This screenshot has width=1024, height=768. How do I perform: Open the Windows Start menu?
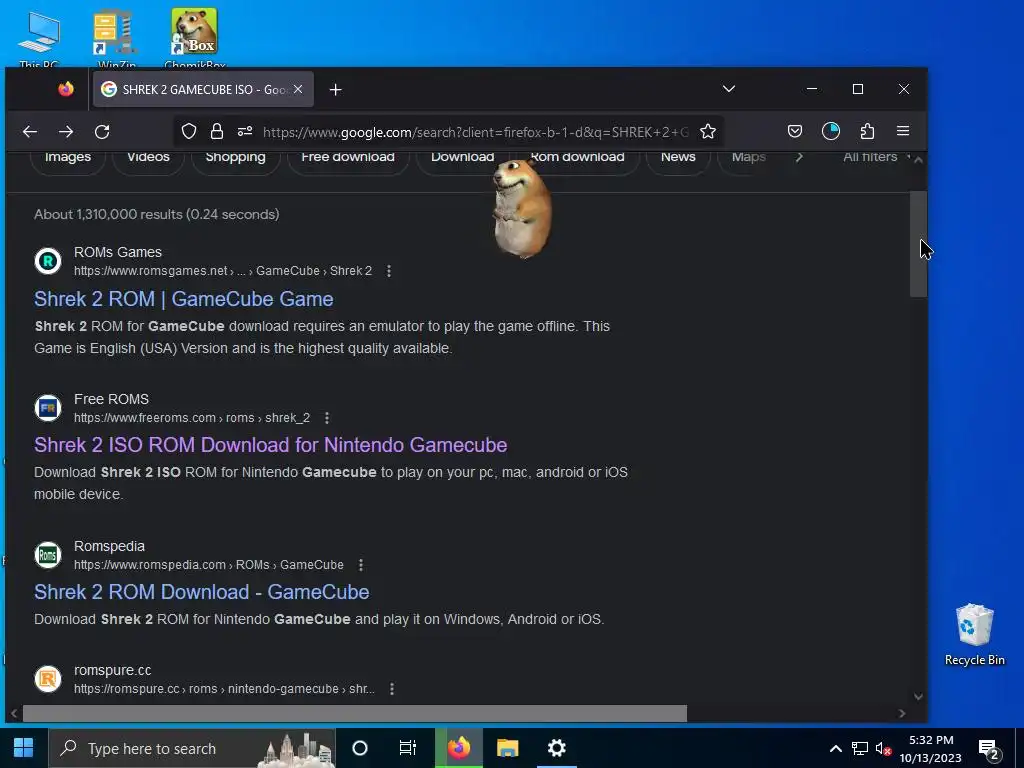[x=24, y=748]
